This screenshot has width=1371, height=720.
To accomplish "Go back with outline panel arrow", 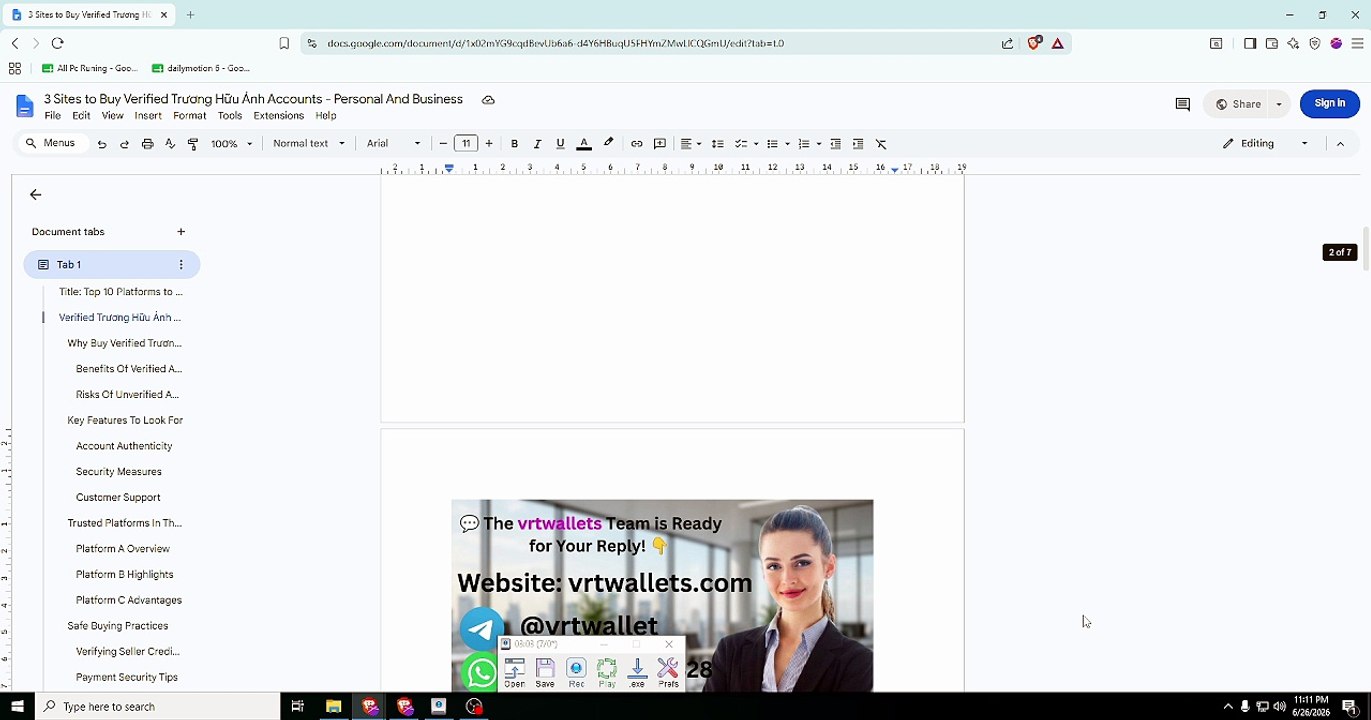I will 36,195.
